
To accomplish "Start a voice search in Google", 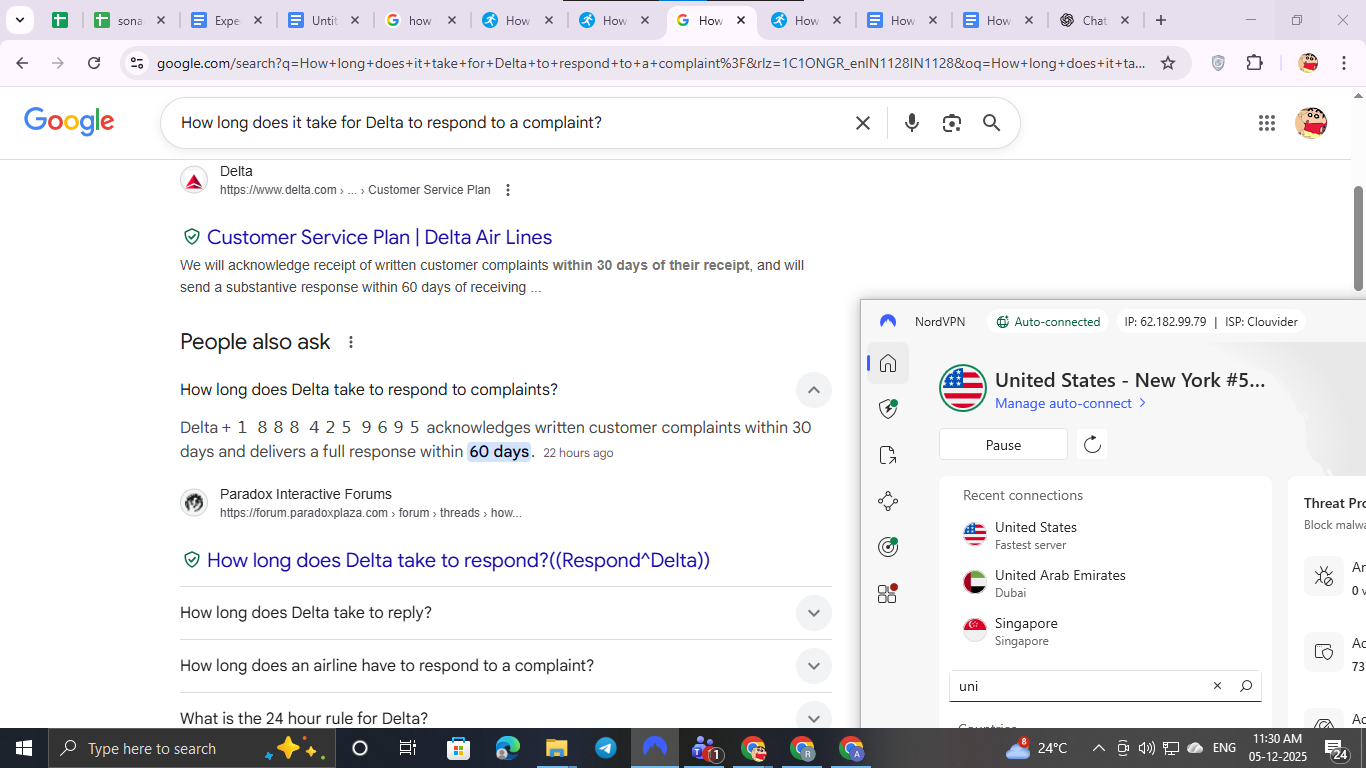I will [x=911, y=122].
